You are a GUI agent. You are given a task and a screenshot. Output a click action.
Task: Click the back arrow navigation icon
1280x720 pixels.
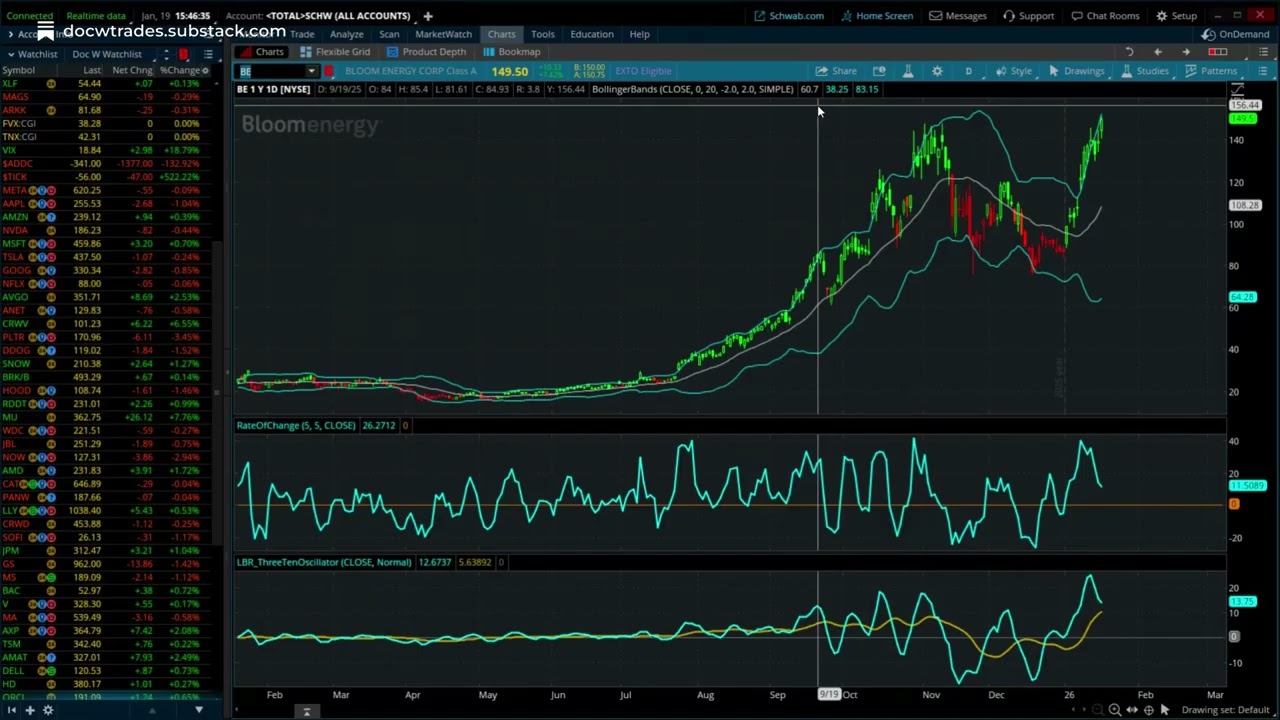click(x=1158, y=52)
